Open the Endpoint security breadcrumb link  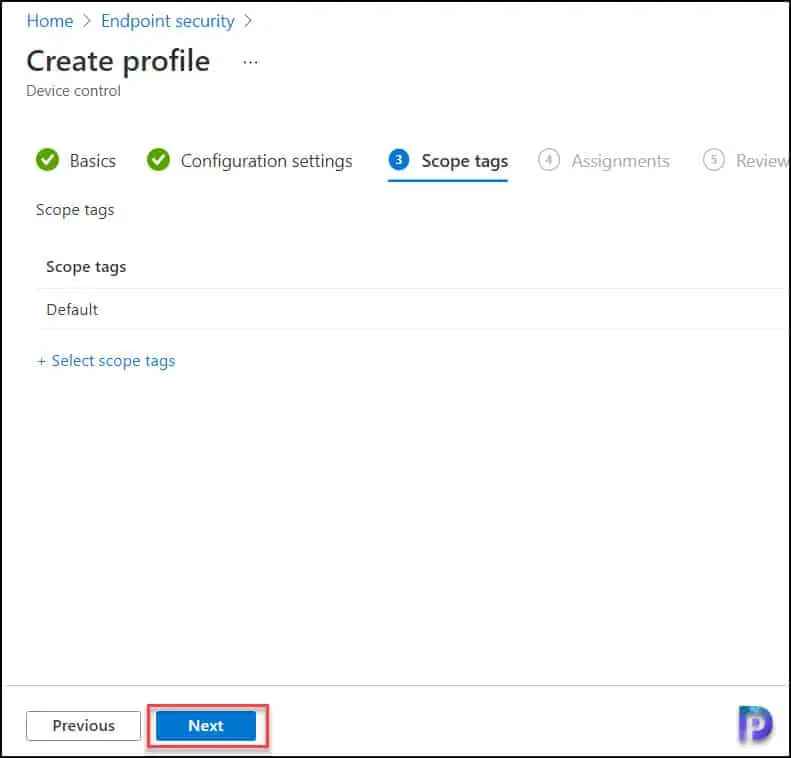(x=167, y=21)
